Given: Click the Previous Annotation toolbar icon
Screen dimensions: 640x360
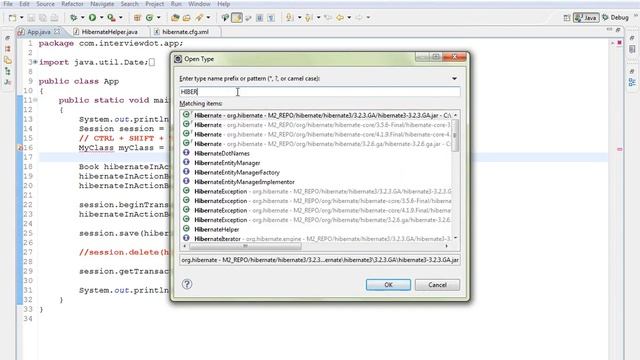Looking at the screenshot, I should 309,18.
